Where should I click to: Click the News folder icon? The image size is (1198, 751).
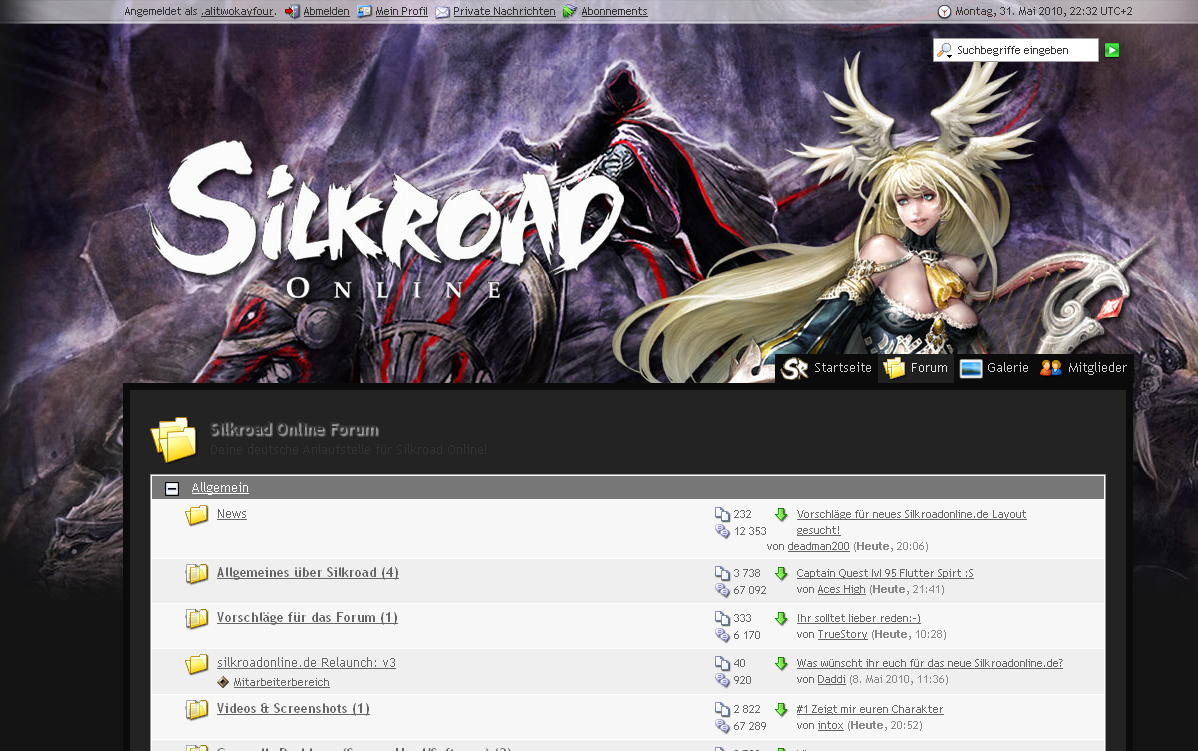(197, 515)
